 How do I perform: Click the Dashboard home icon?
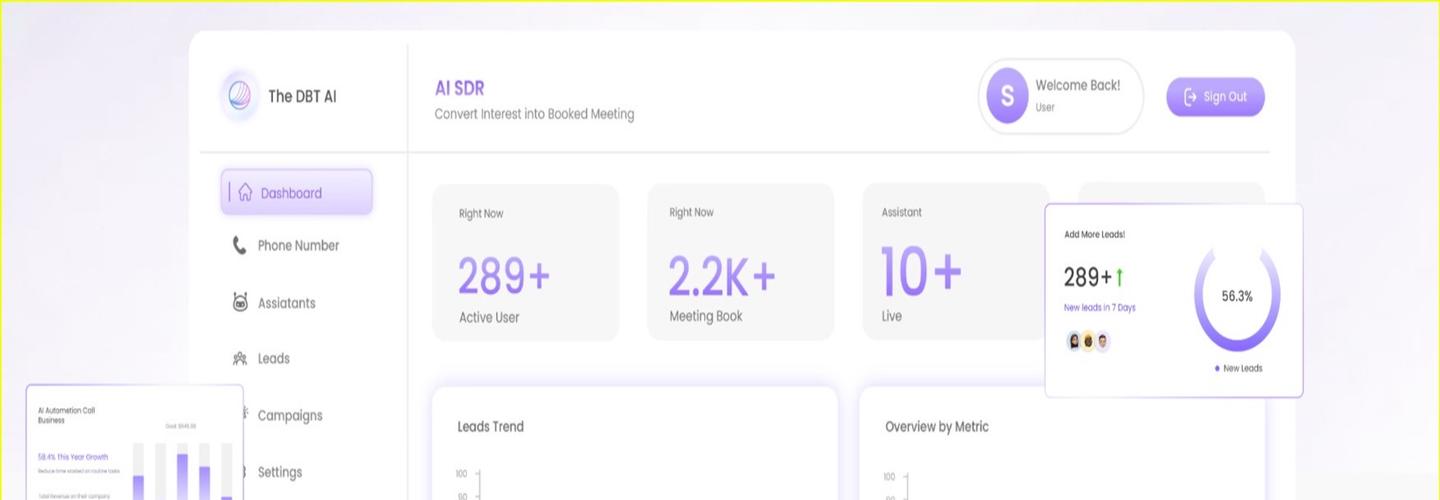pyautogui.click(x=245, y=193)
